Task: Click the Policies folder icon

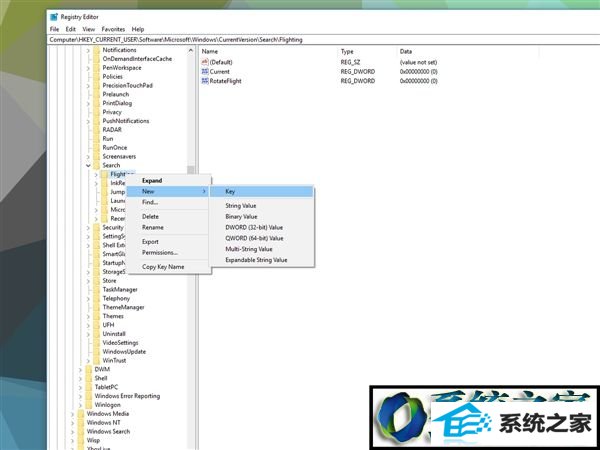Action: click(x=96, y=77)
